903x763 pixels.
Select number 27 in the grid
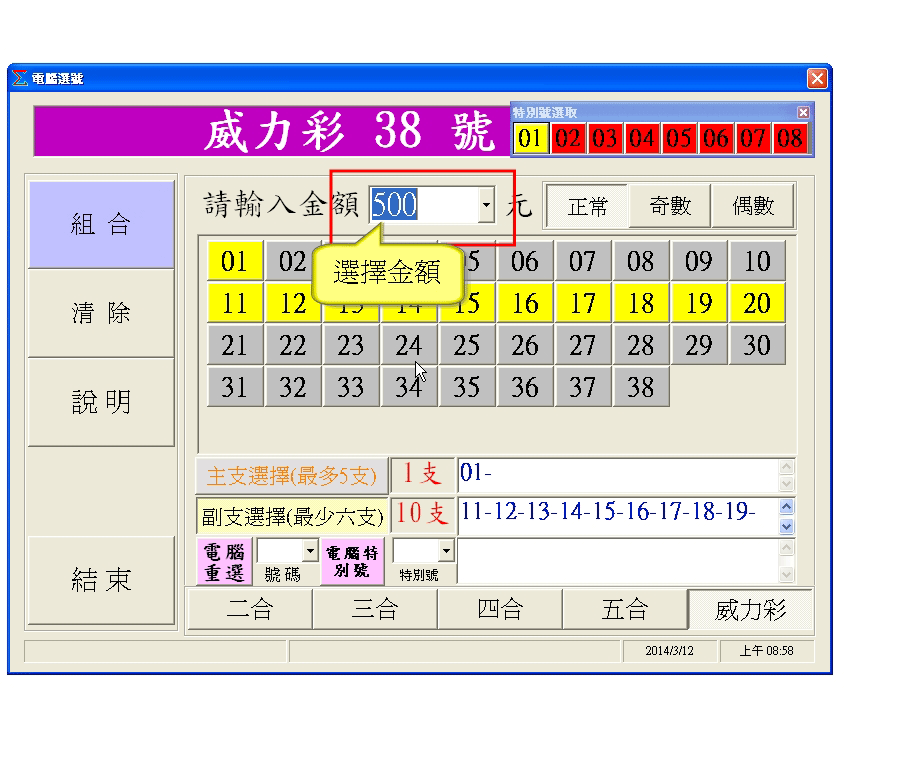click(583, 345)
